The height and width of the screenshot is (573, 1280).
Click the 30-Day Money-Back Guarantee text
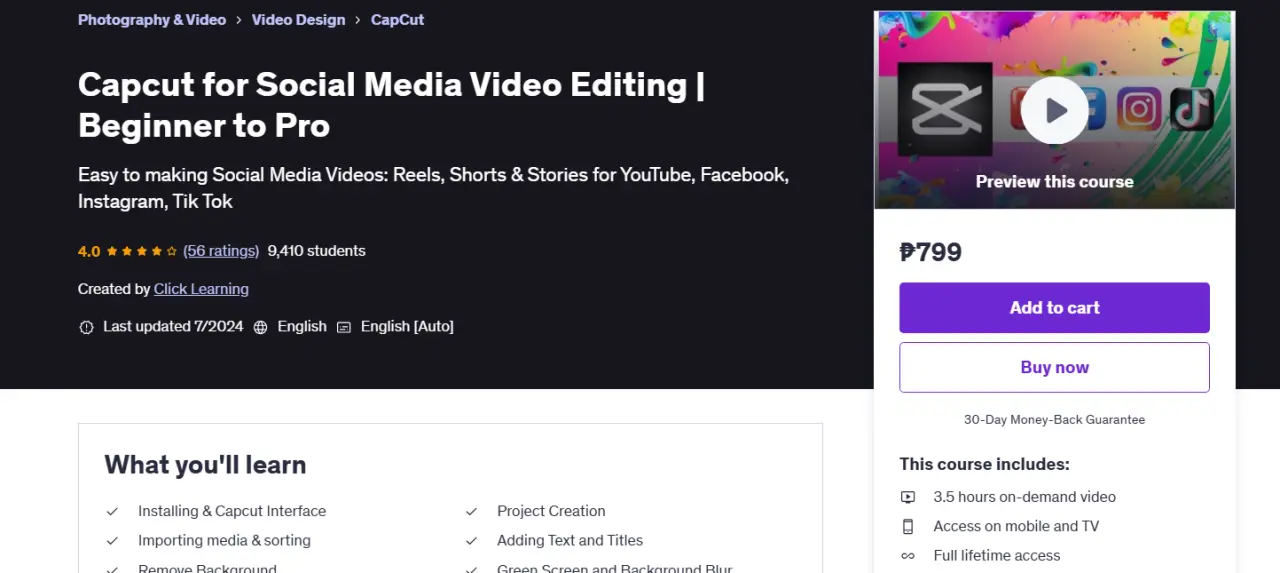pos(1054,420)
